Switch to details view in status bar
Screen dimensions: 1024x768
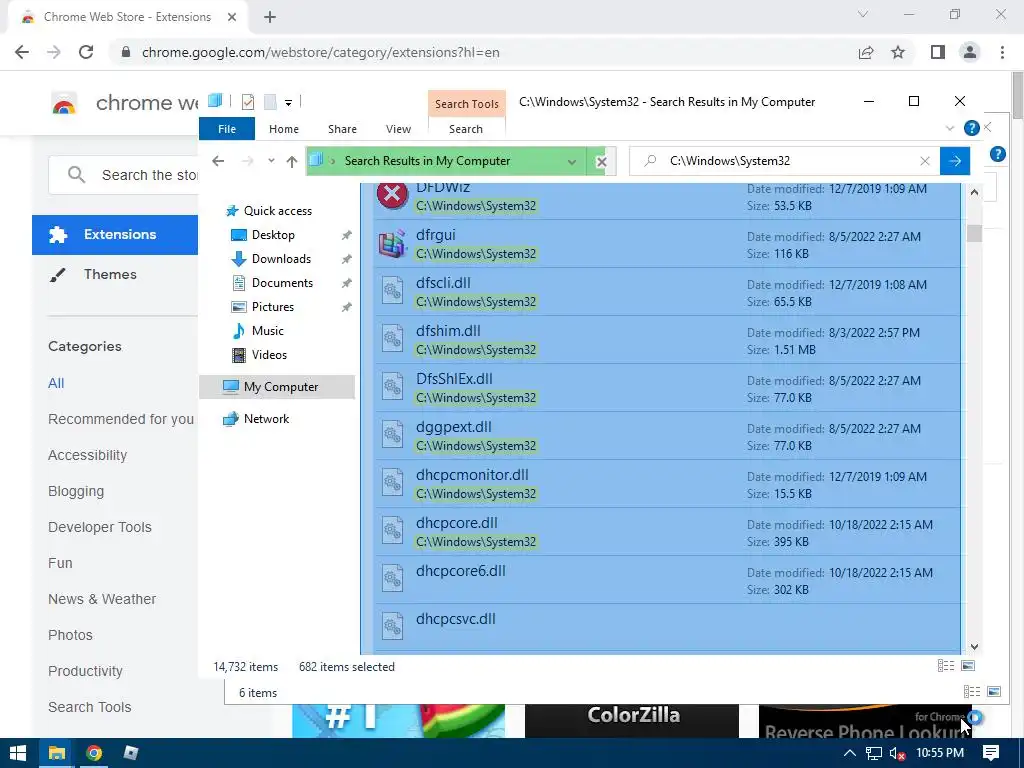(x=946, y=666)
